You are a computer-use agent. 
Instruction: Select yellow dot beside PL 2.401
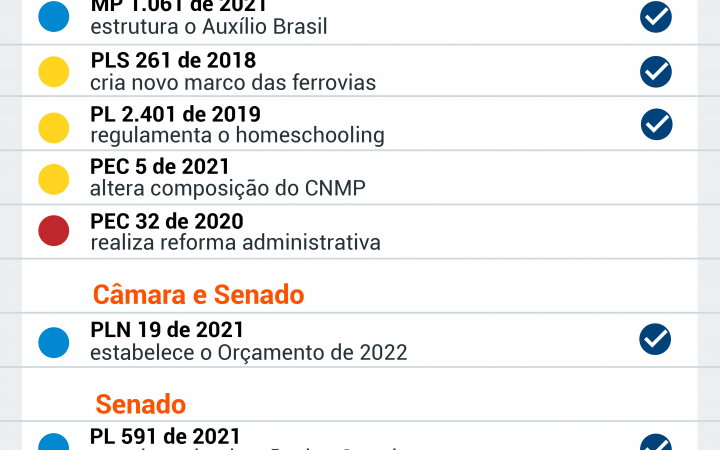[54, 126]
